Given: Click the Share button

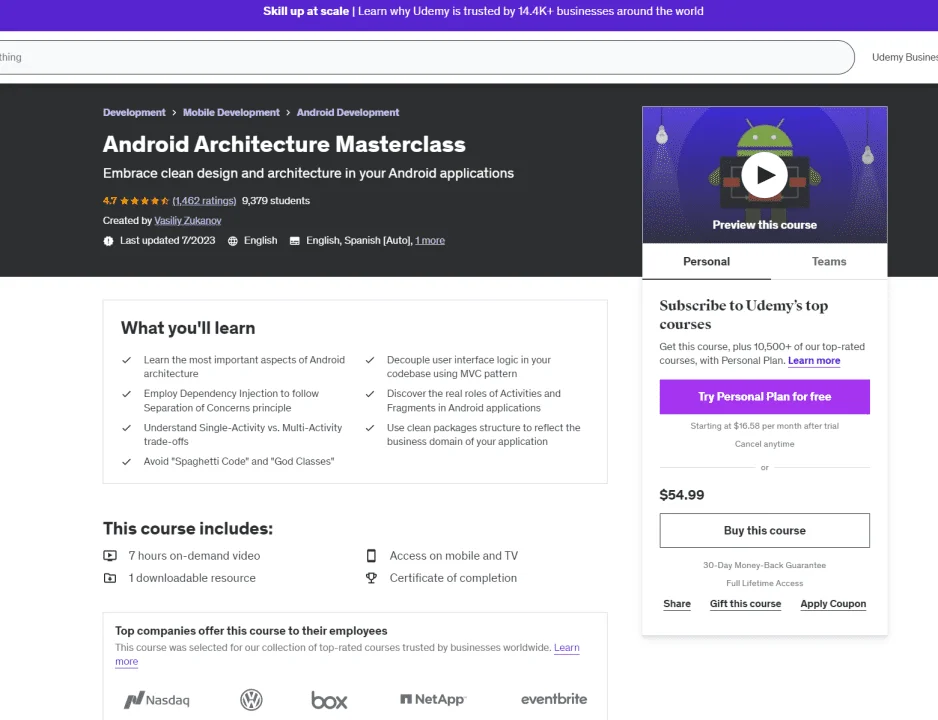Looking at the screenshot, I should (677, 604).
